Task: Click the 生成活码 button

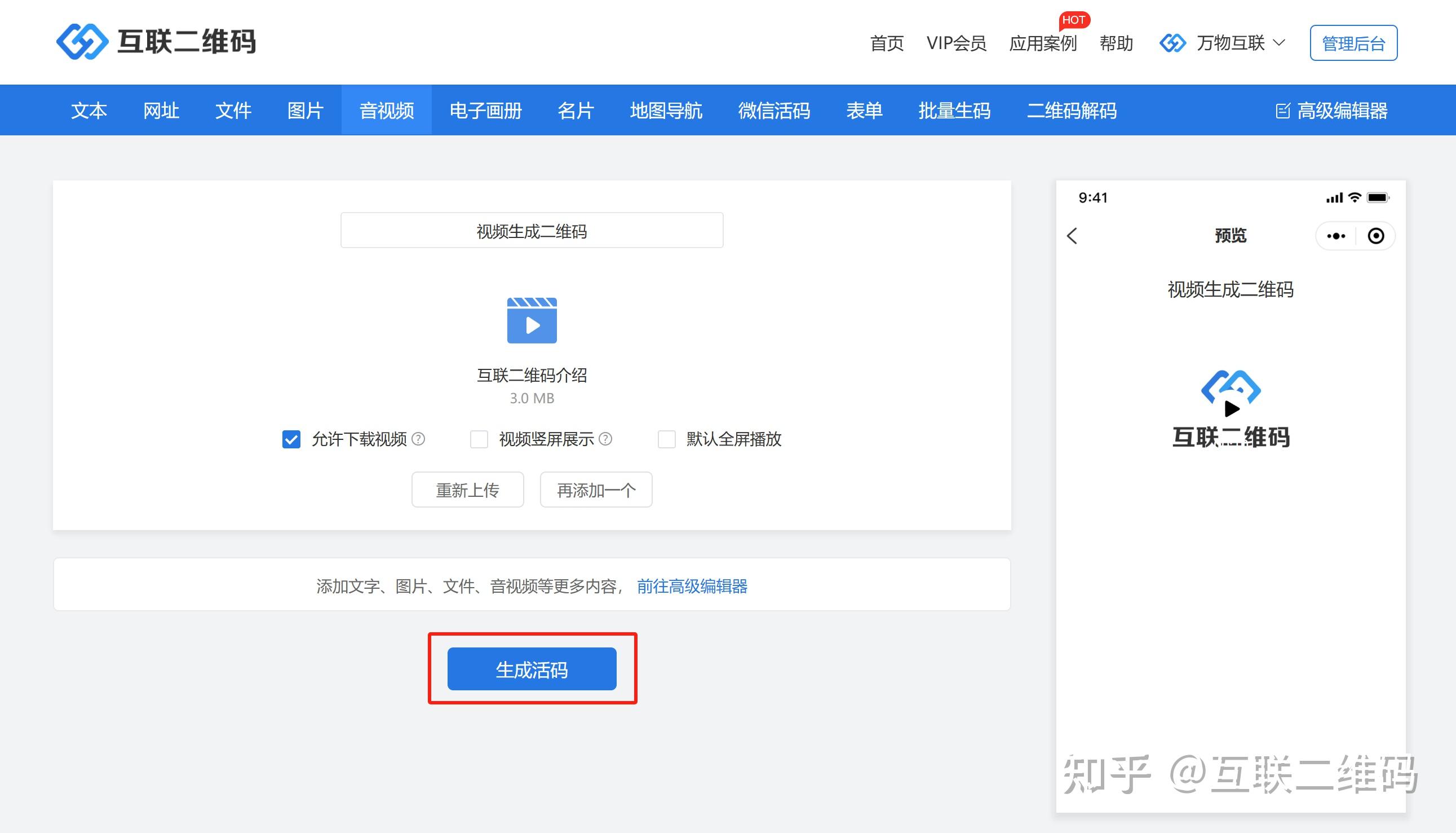Action: [x=532, y=669]
